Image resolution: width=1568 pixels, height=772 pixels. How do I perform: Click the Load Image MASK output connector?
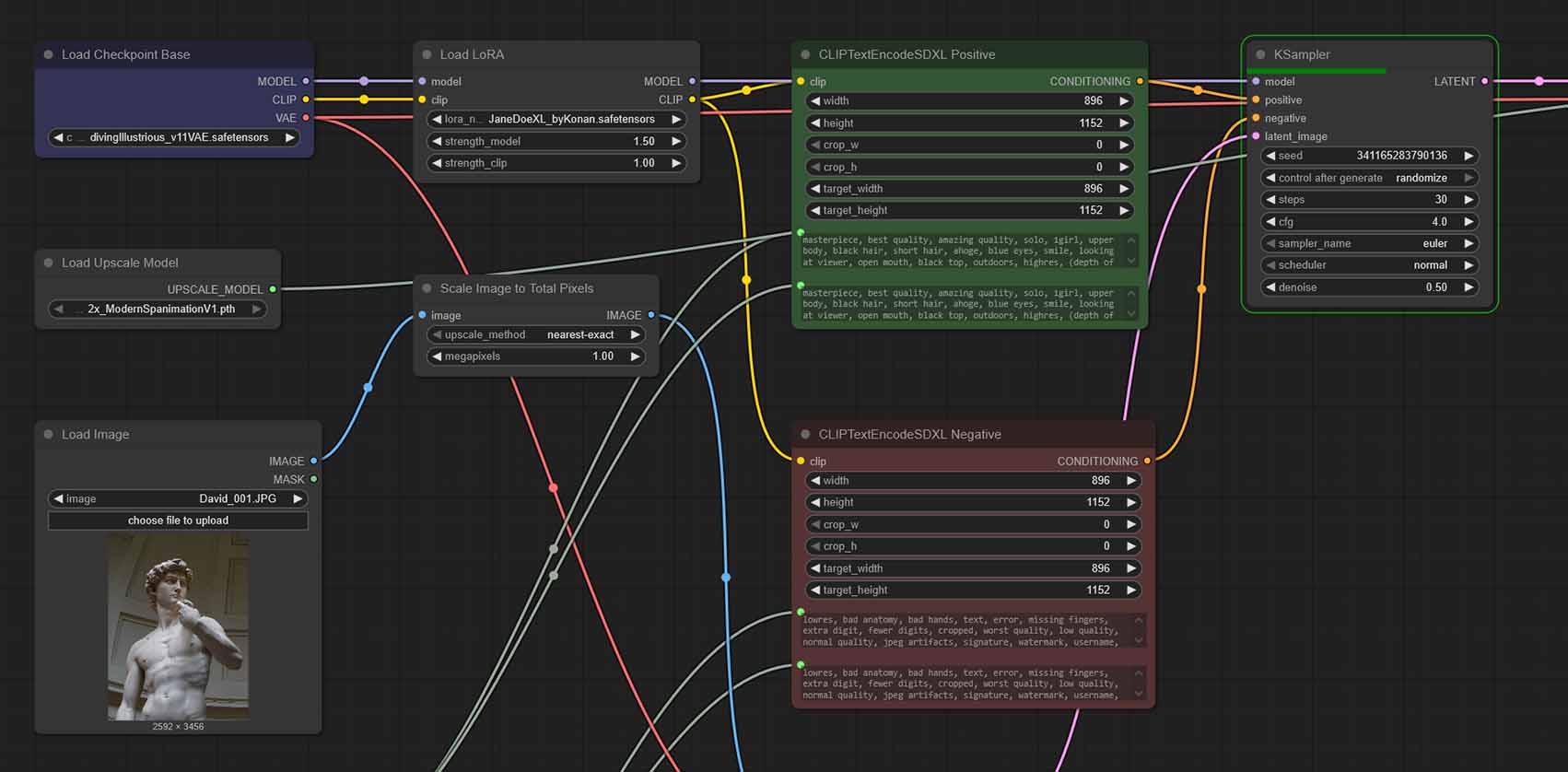(x=314, y=479)
